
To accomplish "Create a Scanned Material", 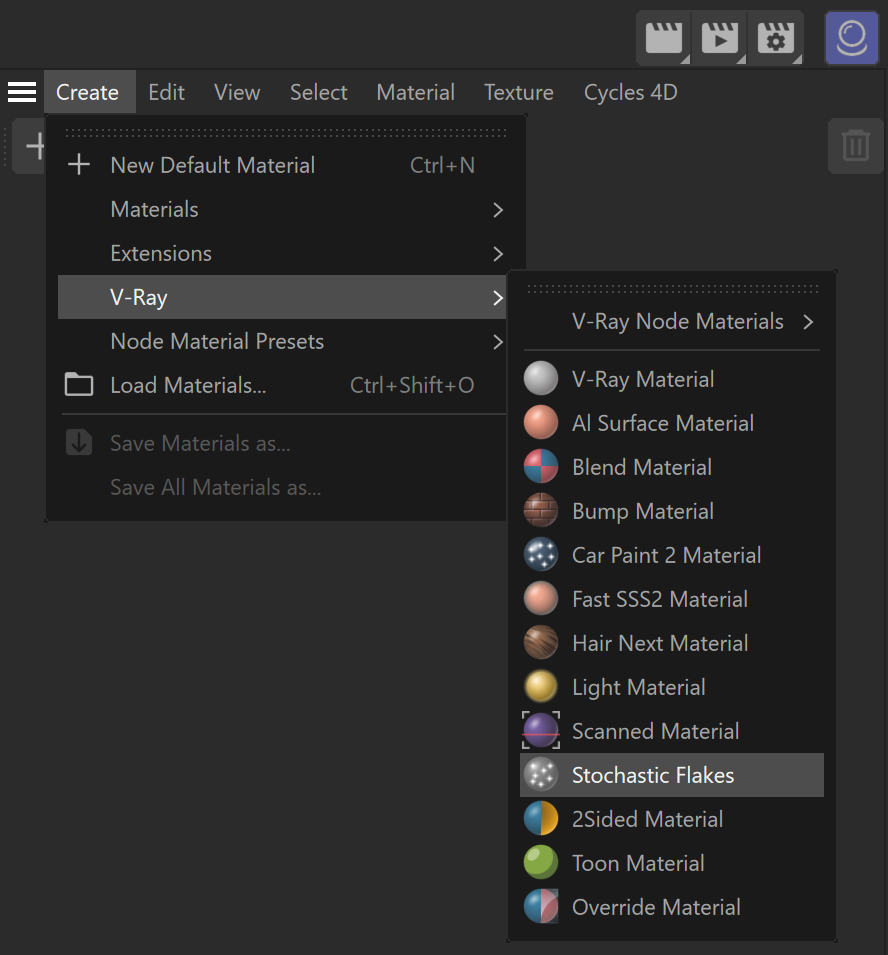I will pyautogui.click(x=672, y=730).
